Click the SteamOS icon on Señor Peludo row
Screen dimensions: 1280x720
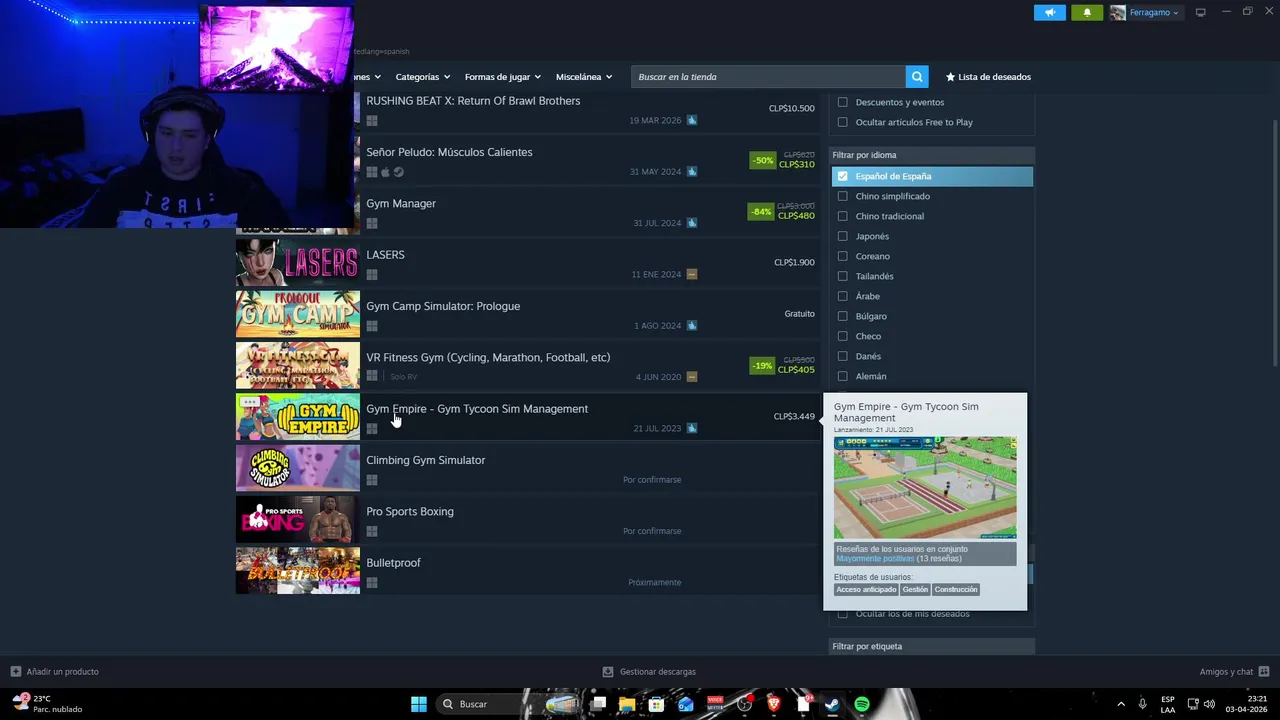[x=398, y=172]
